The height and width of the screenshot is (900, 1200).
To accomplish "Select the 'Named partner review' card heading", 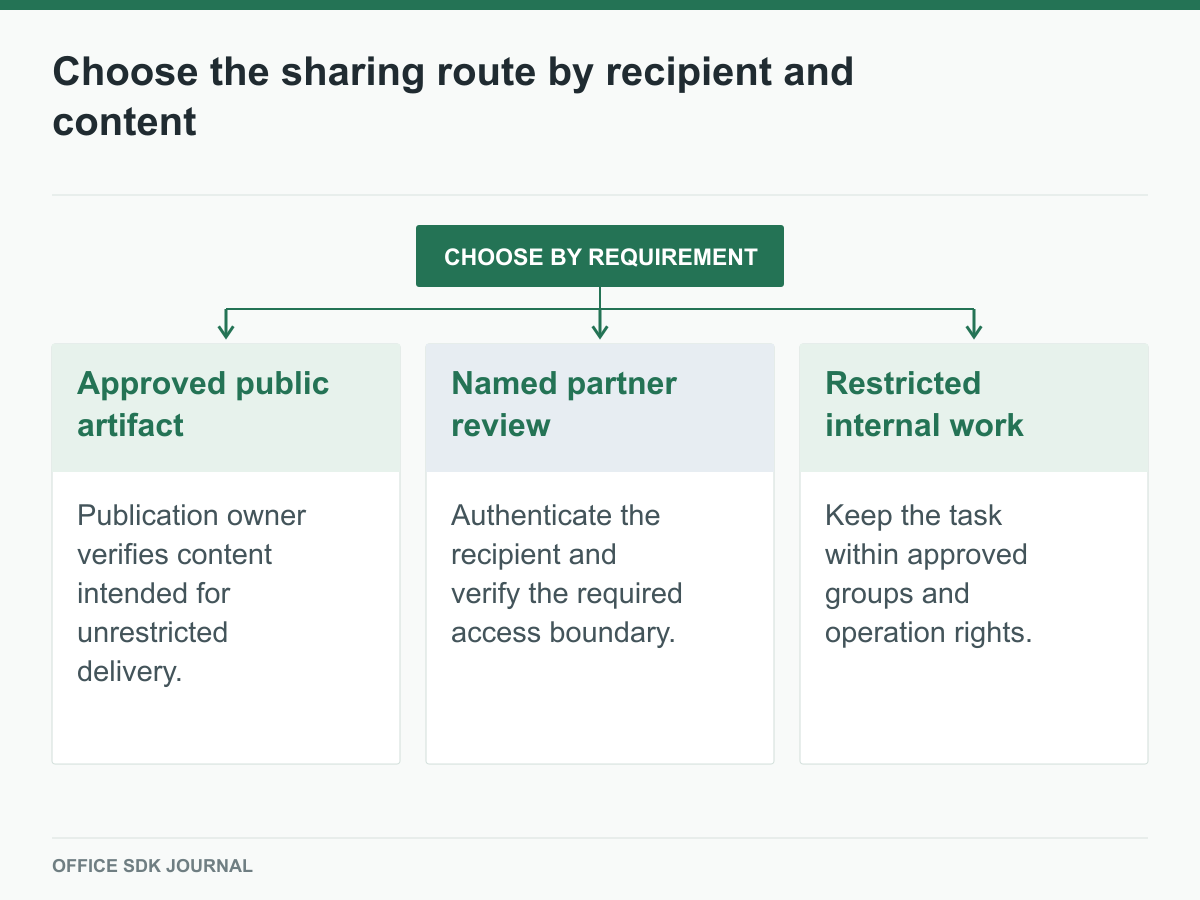I will (x=564, y=404).
